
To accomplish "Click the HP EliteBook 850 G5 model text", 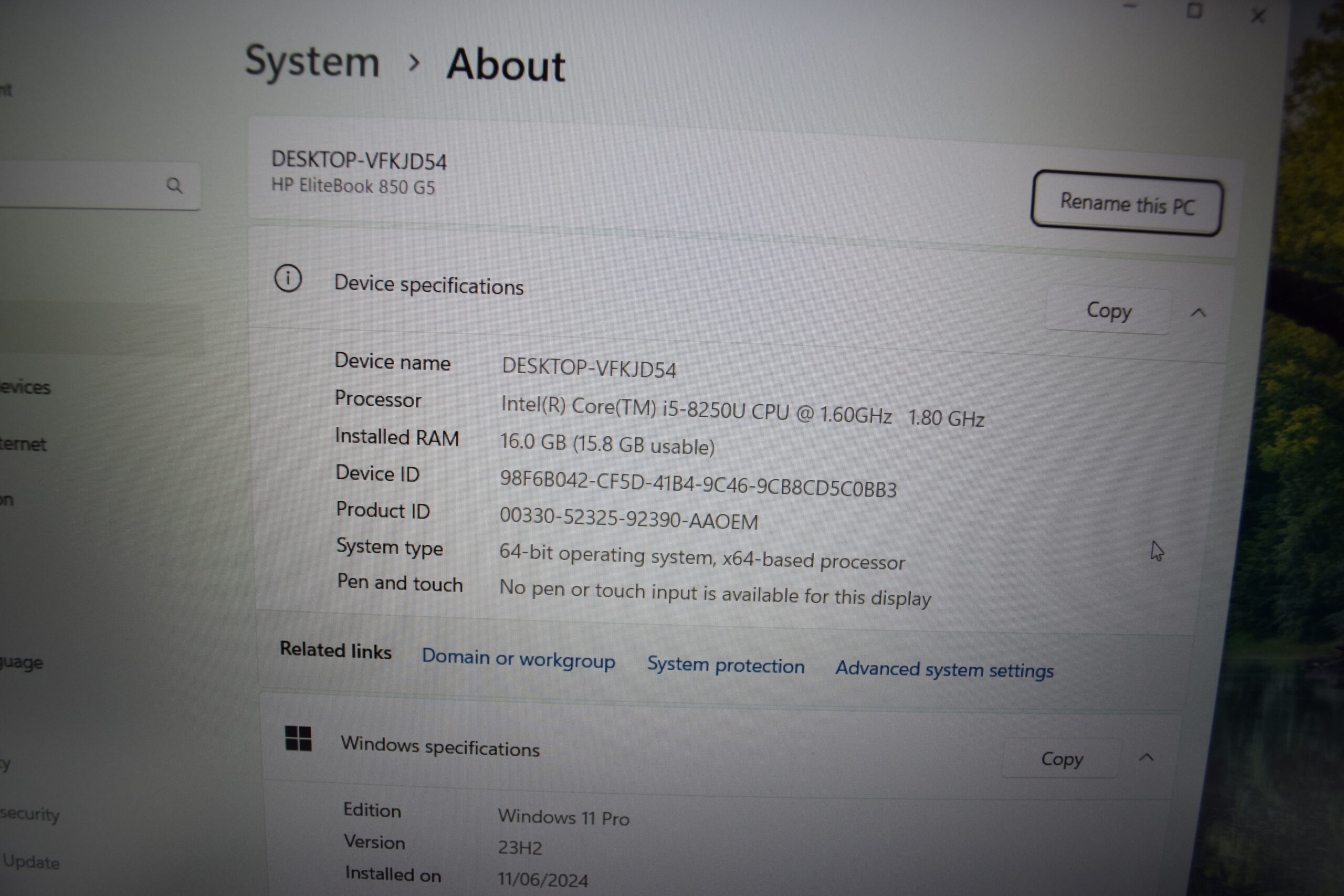I will [353, 186].
